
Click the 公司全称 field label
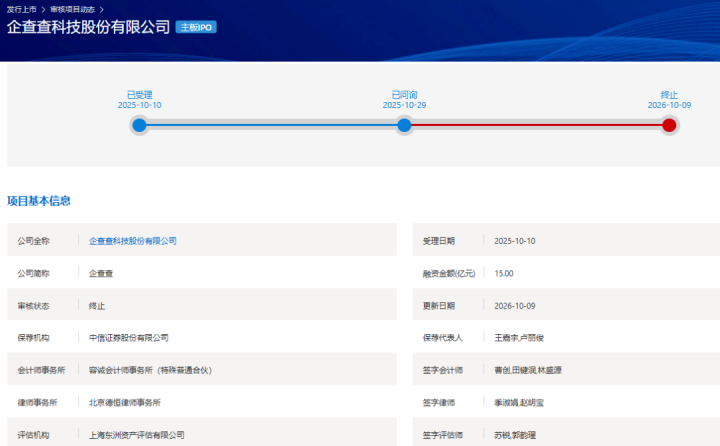pyautogui.click(x=33, y=241)
